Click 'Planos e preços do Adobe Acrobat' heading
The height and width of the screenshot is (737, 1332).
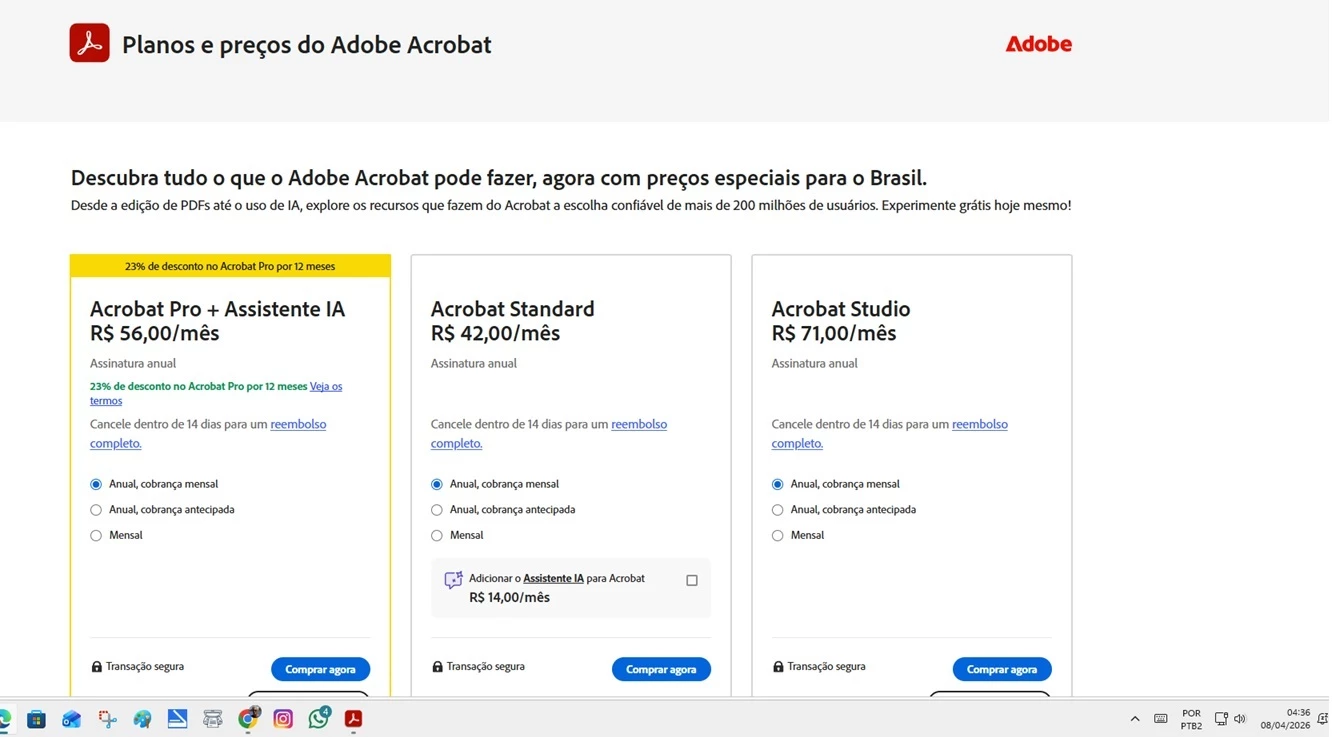click(307, 45)
